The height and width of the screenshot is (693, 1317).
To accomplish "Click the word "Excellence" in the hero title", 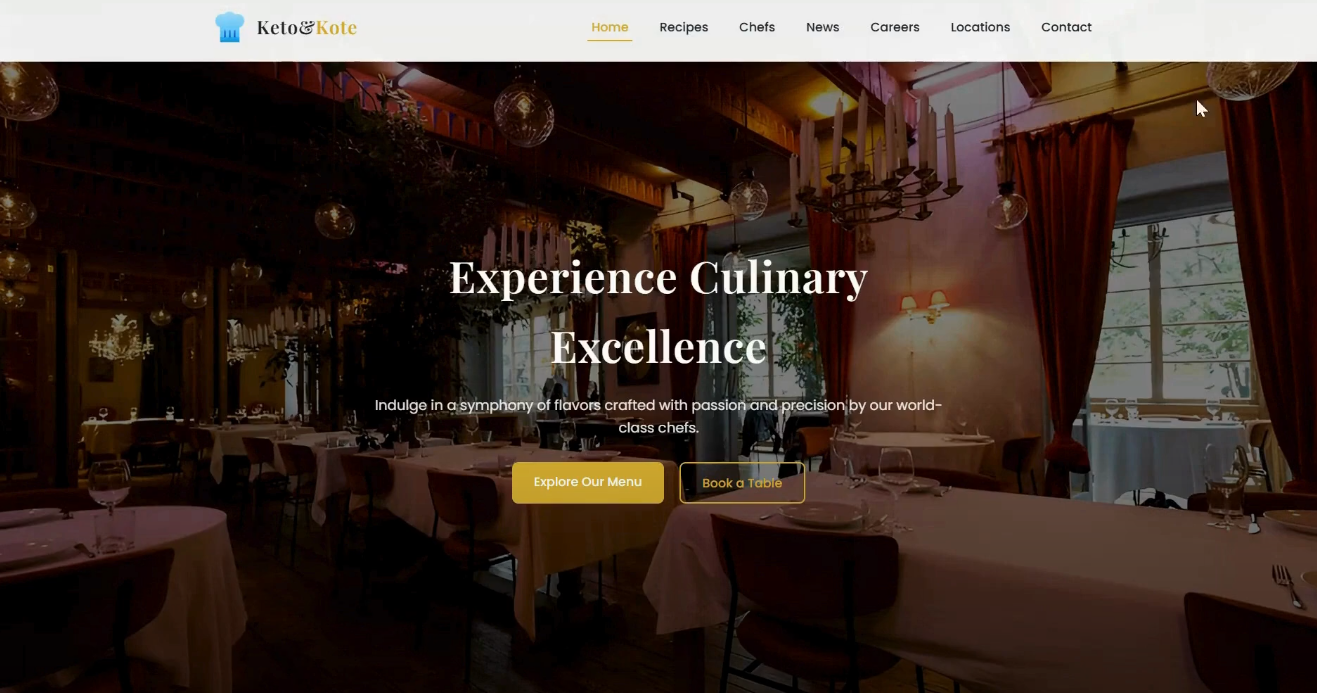I will coord(658,347).
